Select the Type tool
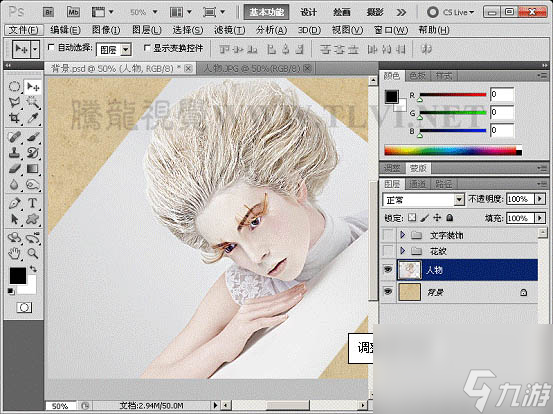The width and height of the screenshot is (553, 414). click(32, 203)
